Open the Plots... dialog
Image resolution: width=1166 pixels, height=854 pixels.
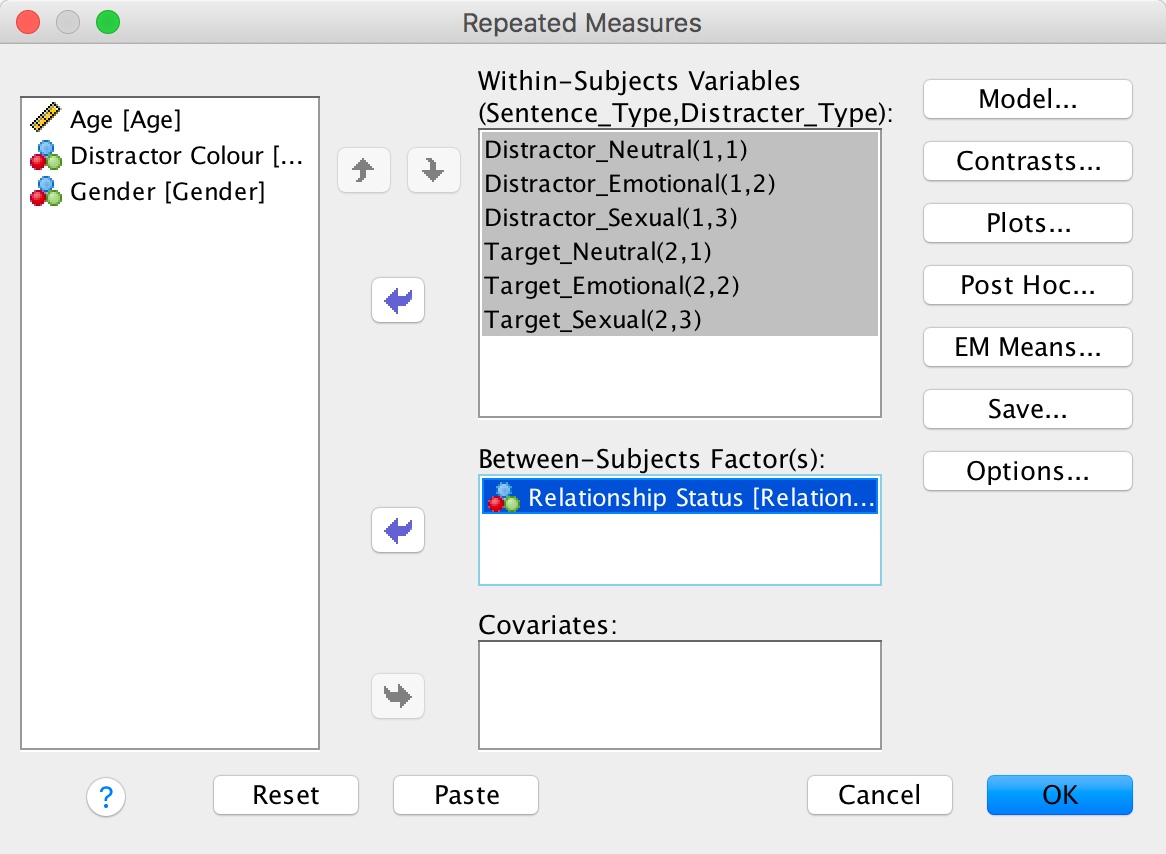[1027, 223]
